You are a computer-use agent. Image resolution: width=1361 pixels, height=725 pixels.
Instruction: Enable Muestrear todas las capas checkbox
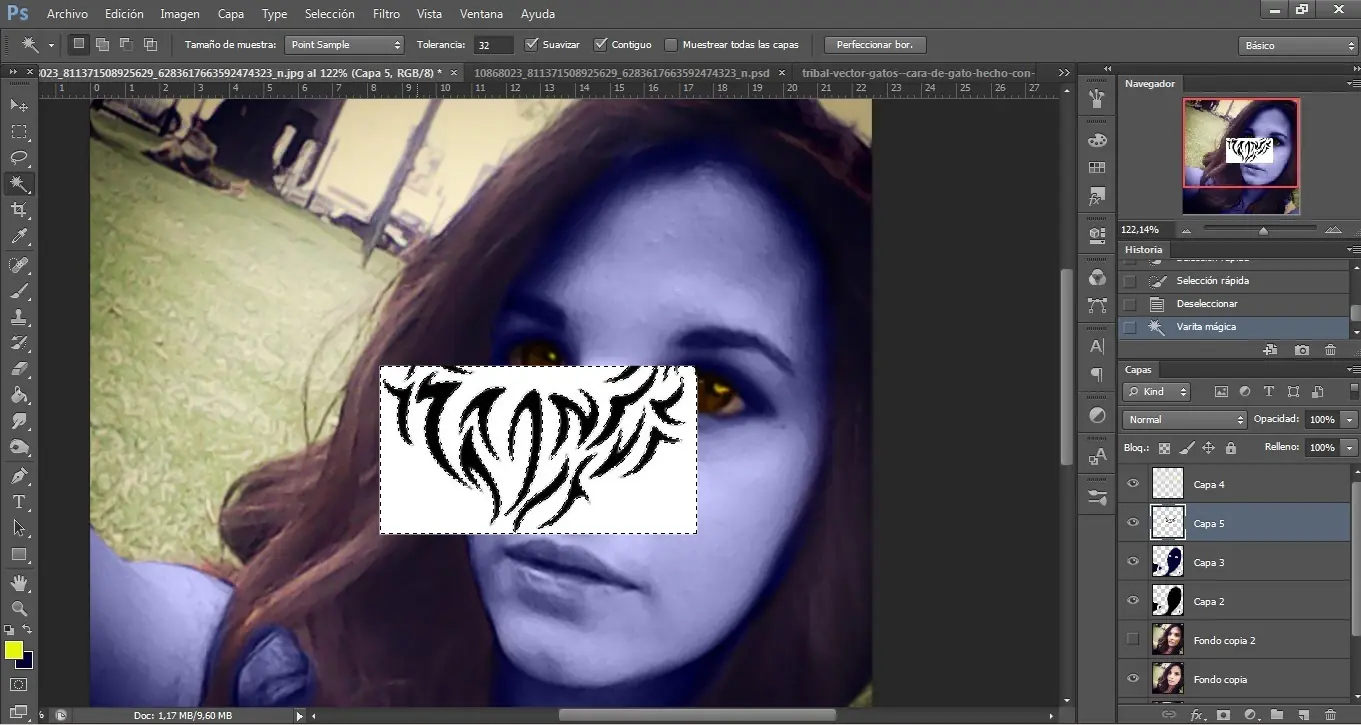671,45
